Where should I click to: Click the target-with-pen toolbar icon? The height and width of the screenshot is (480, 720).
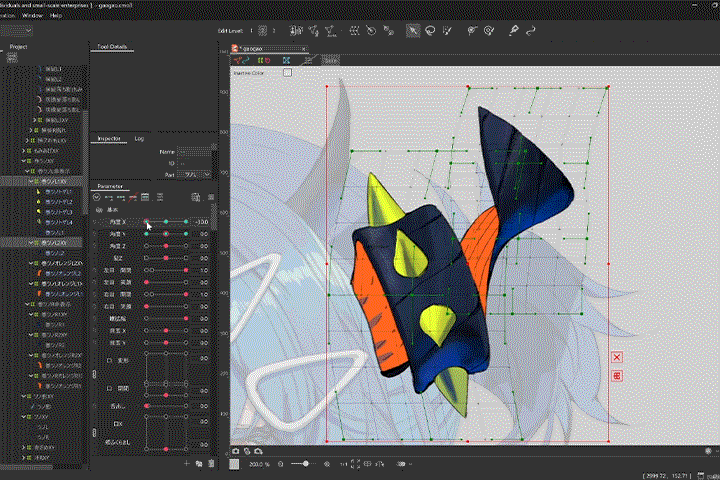click(472, 31)
